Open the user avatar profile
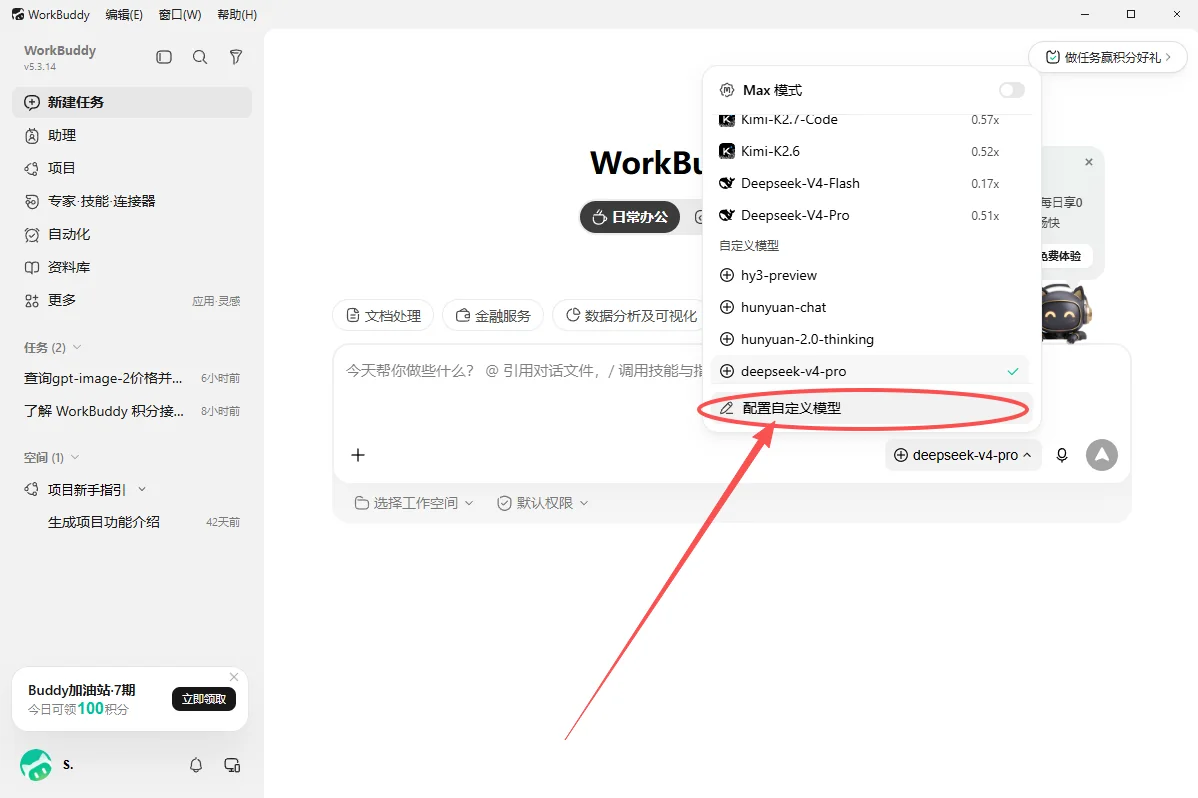 coord(36,765)
